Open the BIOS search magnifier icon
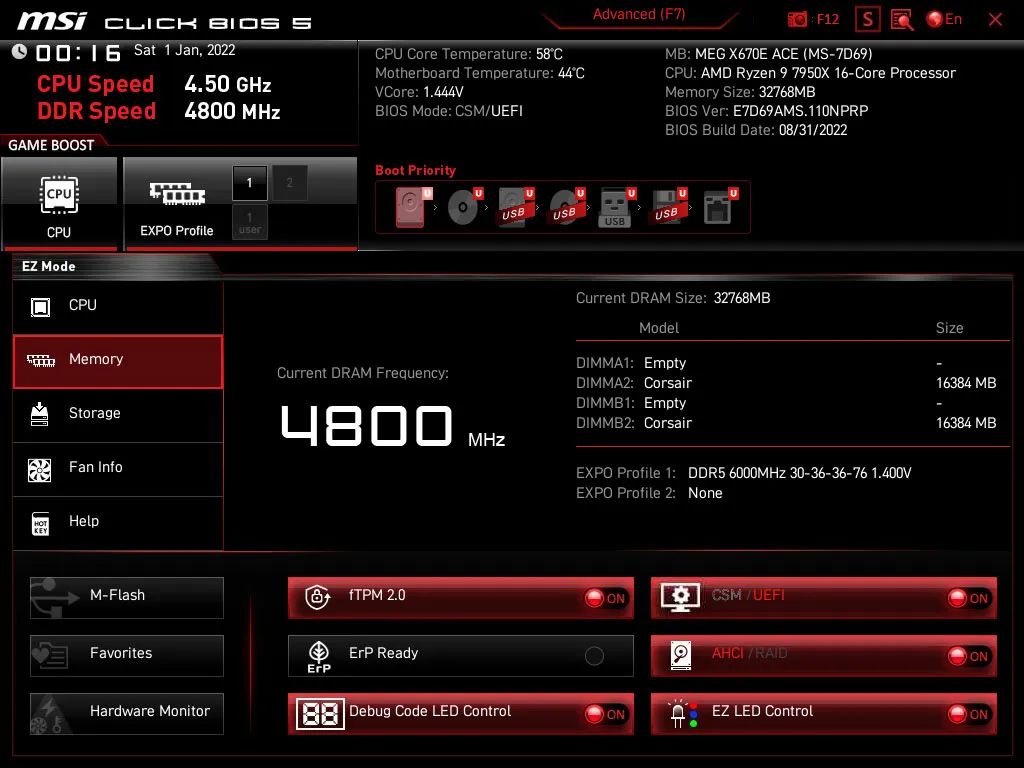Screen dimensions: 1024x768 click(x=902, y=20)
